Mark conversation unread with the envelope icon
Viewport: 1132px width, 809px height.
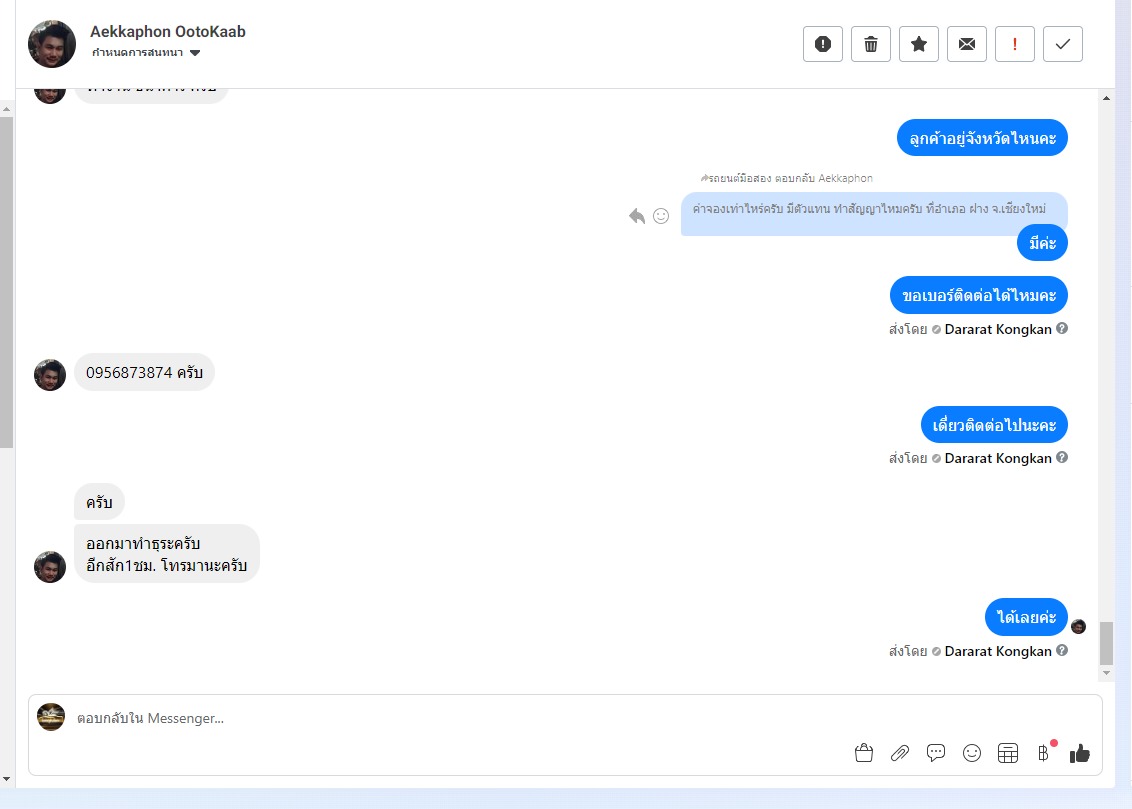tap(967, 44)
